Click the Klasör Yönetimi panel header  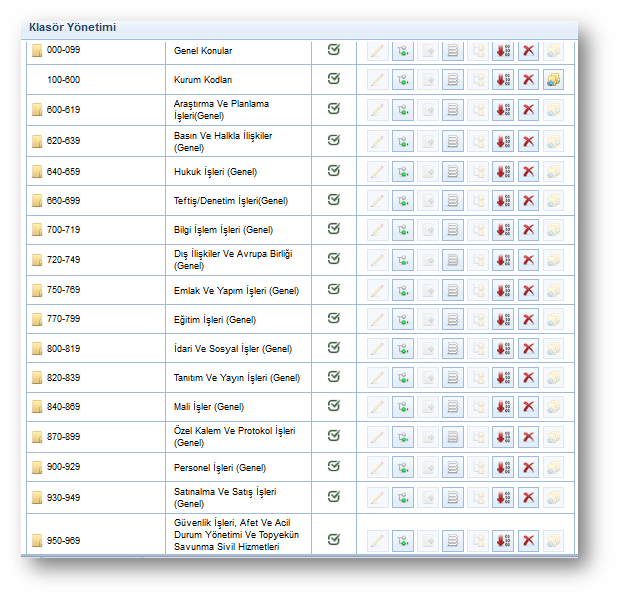[72, 27]
